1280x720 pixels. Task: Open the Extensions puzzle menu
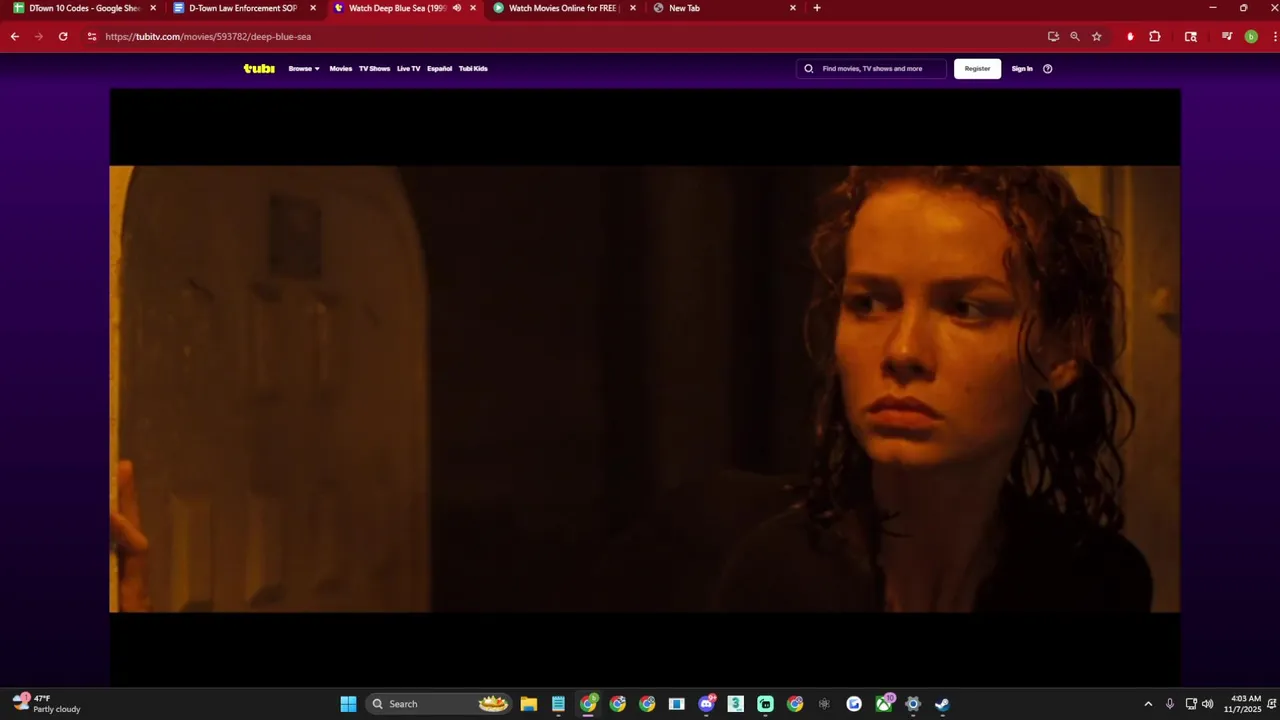(x=1155, y=37)
